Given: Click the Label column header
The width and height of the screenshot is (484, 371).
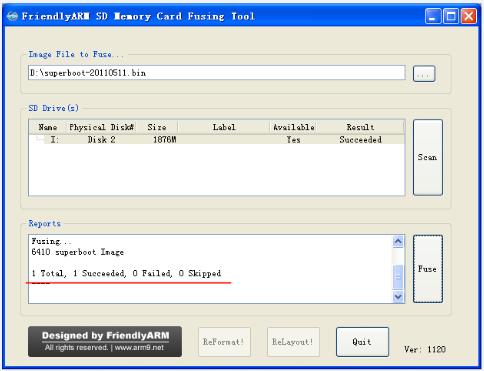Looking at the screenshot, I should tap(224, 127).
